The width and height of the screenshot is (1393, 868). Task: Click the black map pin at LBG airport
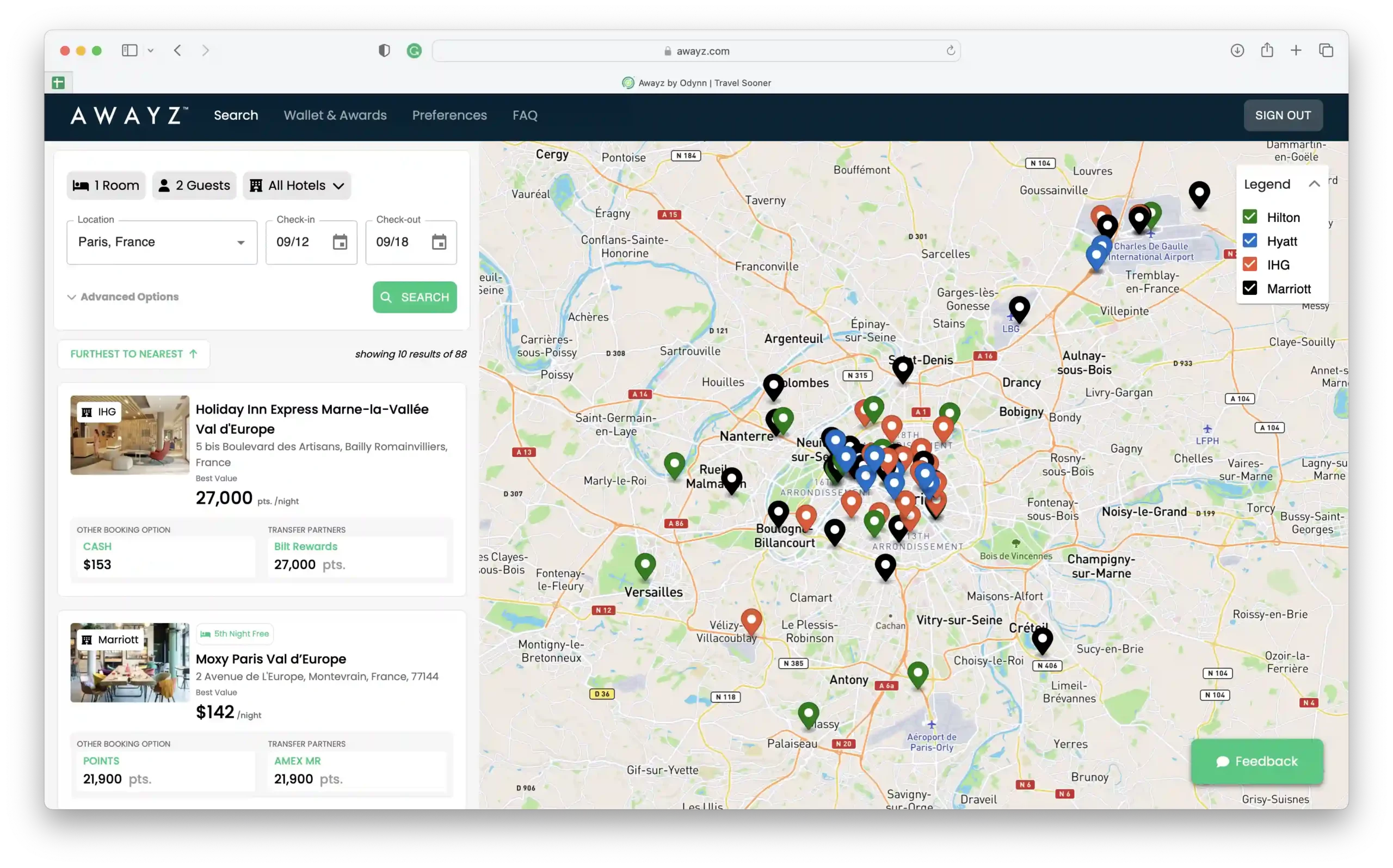[1019, 309]
